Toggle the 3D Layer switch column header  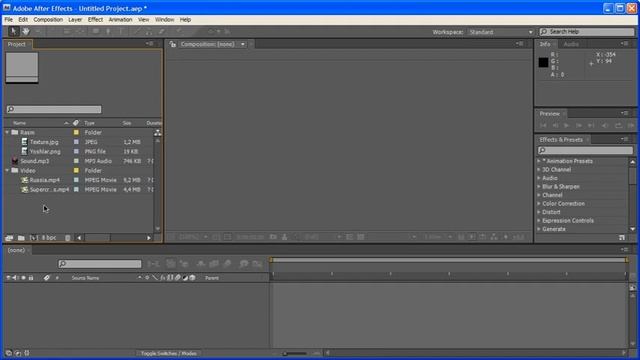click(x=192, y=278)
